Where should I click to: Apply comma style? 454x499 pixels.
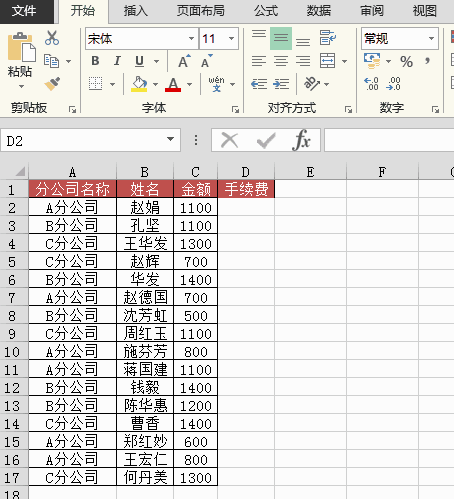coord(428,61)
